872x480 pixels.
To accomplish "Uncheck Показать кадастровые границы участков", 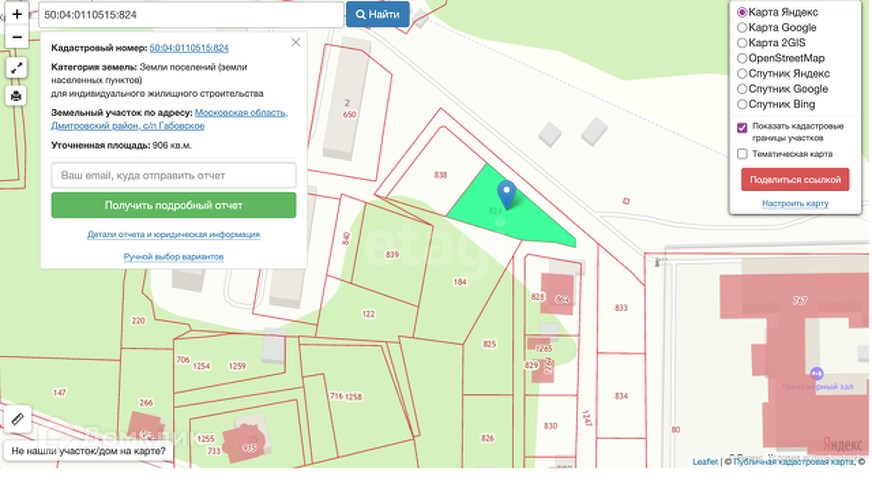I will point(742,127).
